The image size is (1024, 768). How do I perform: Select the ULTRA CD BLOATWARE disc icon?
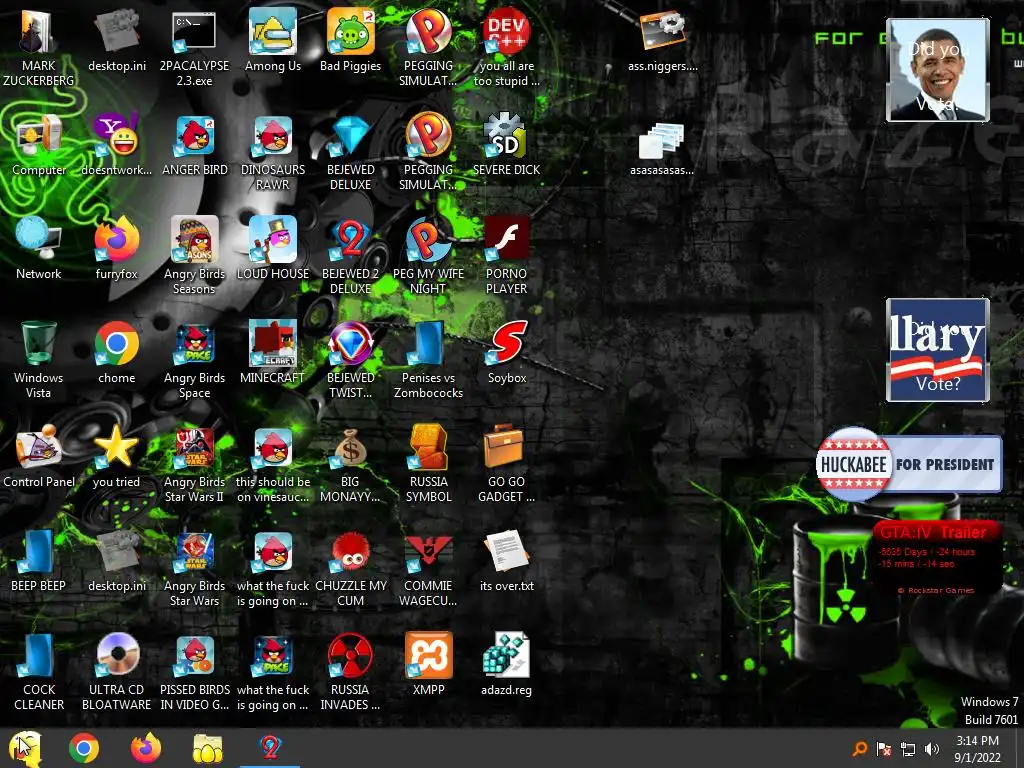[x=116, y=671]
